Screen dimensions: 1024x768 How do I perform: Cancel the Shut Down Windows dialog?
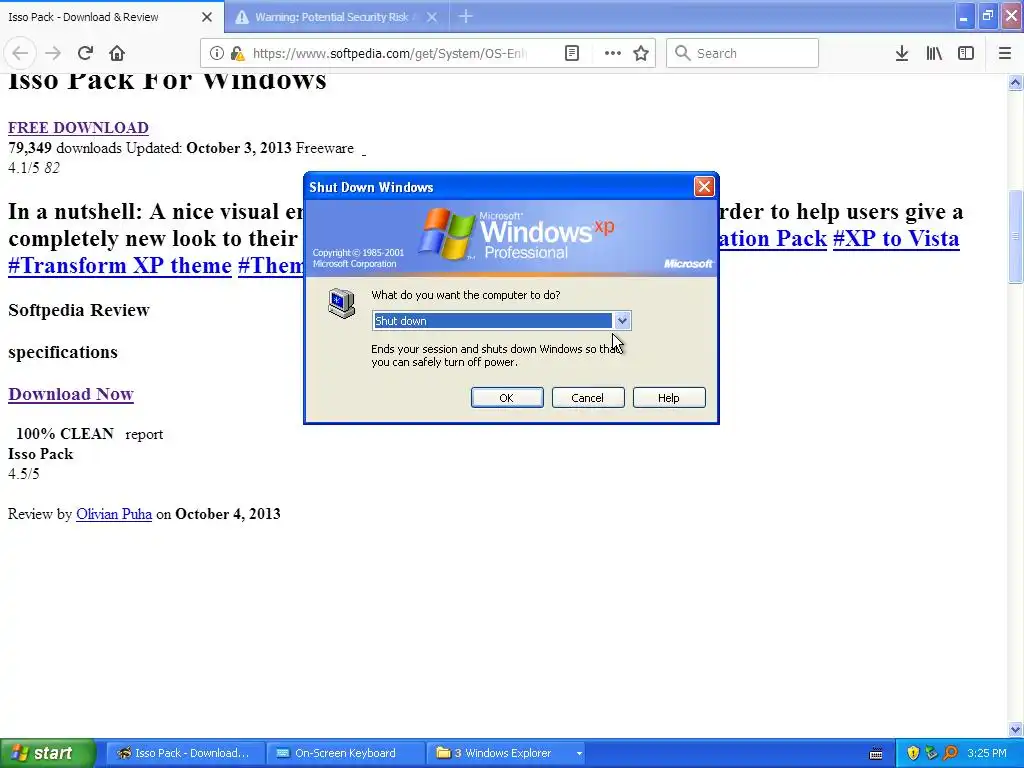click(588, 398)
